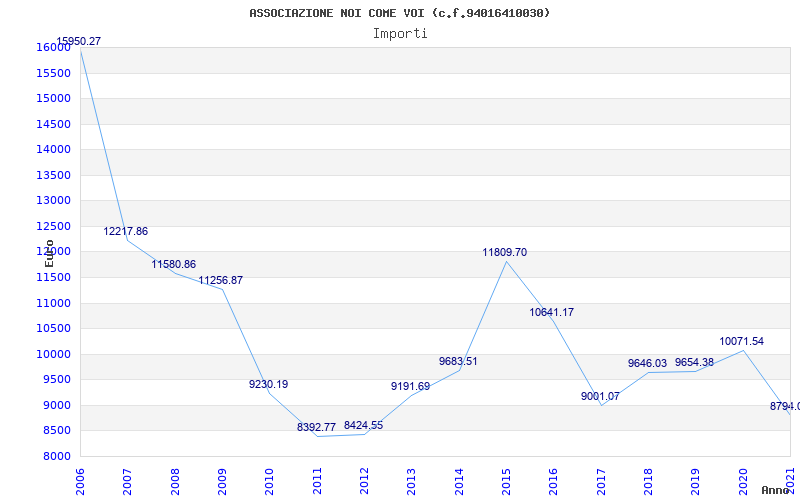The height and width of the screenshot is (500, 800).
Task: Click x-axis year 2011
Action: pos(317,482)
